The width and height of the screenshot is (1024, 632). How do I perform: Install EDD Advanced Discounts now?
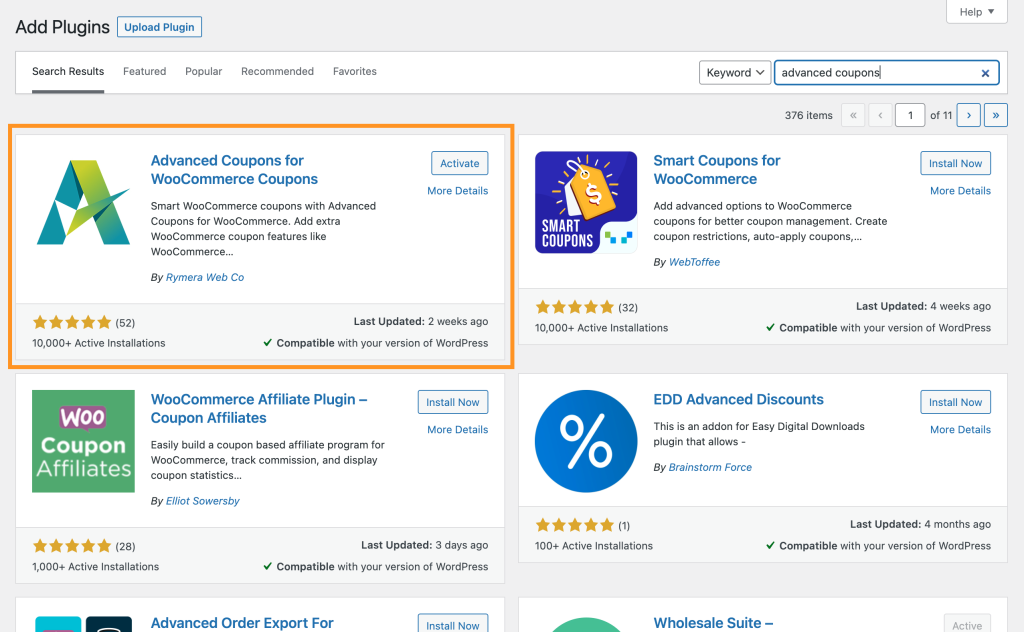955,402
